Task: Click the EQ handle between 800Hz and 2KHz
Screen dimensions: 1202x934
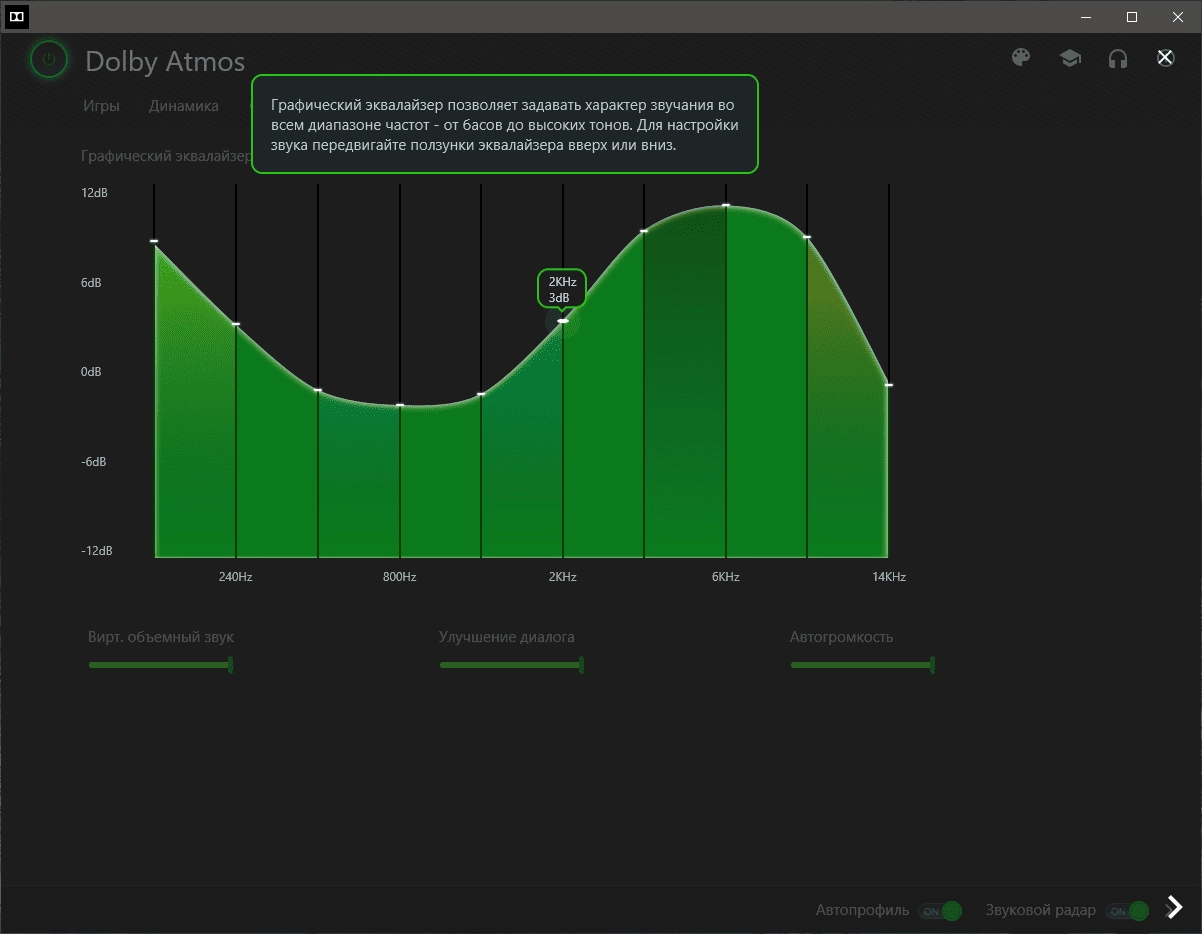Action: point(481,394)
